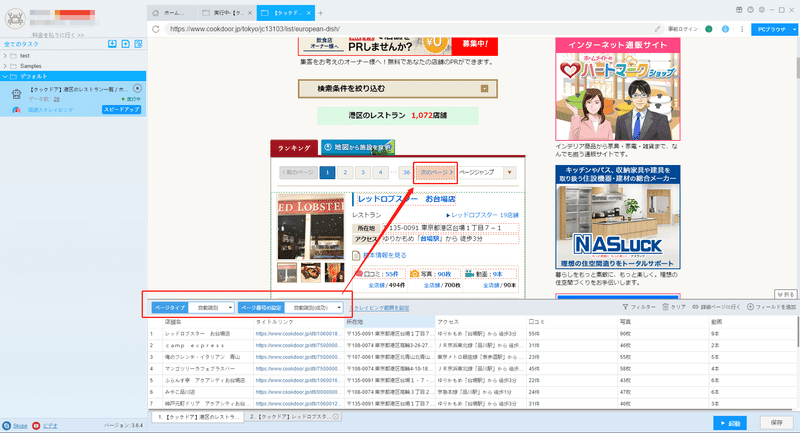Expand the Samples folder
This screenshot has height=433, width=800.
tap(5, 66)
